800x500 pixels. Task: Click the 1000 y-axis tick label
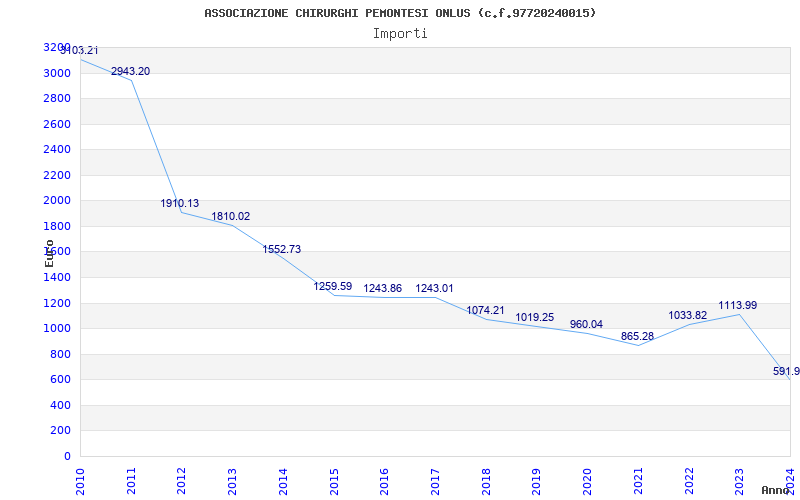click(x=57, y=329)
